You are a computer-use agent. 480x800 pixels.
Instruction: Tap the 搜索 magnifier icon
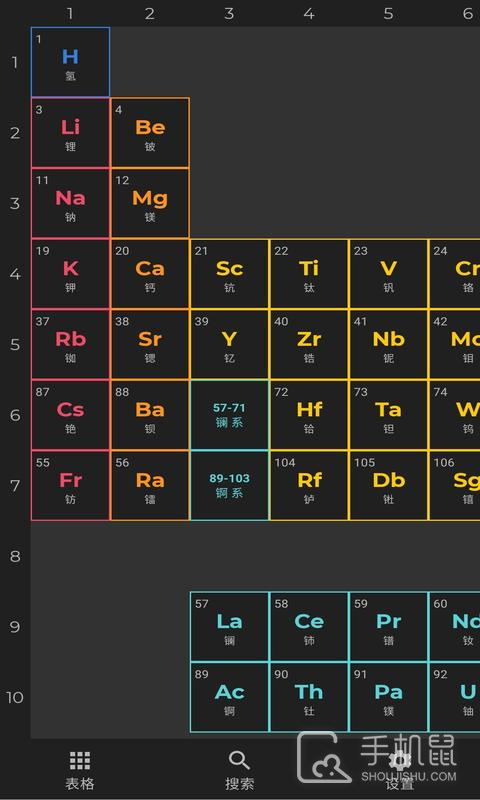(239, 761)
